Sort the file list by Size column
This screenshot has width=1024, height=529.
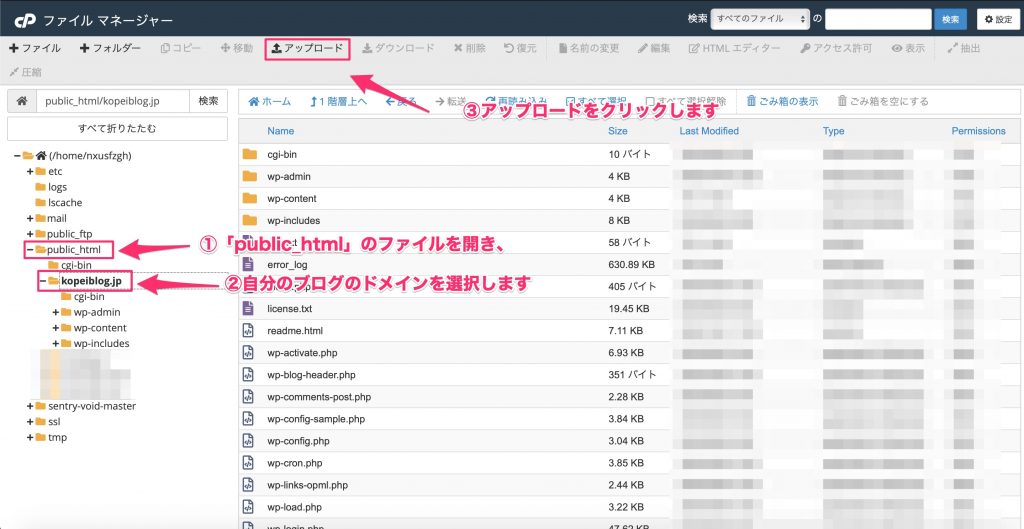[618, 131]
